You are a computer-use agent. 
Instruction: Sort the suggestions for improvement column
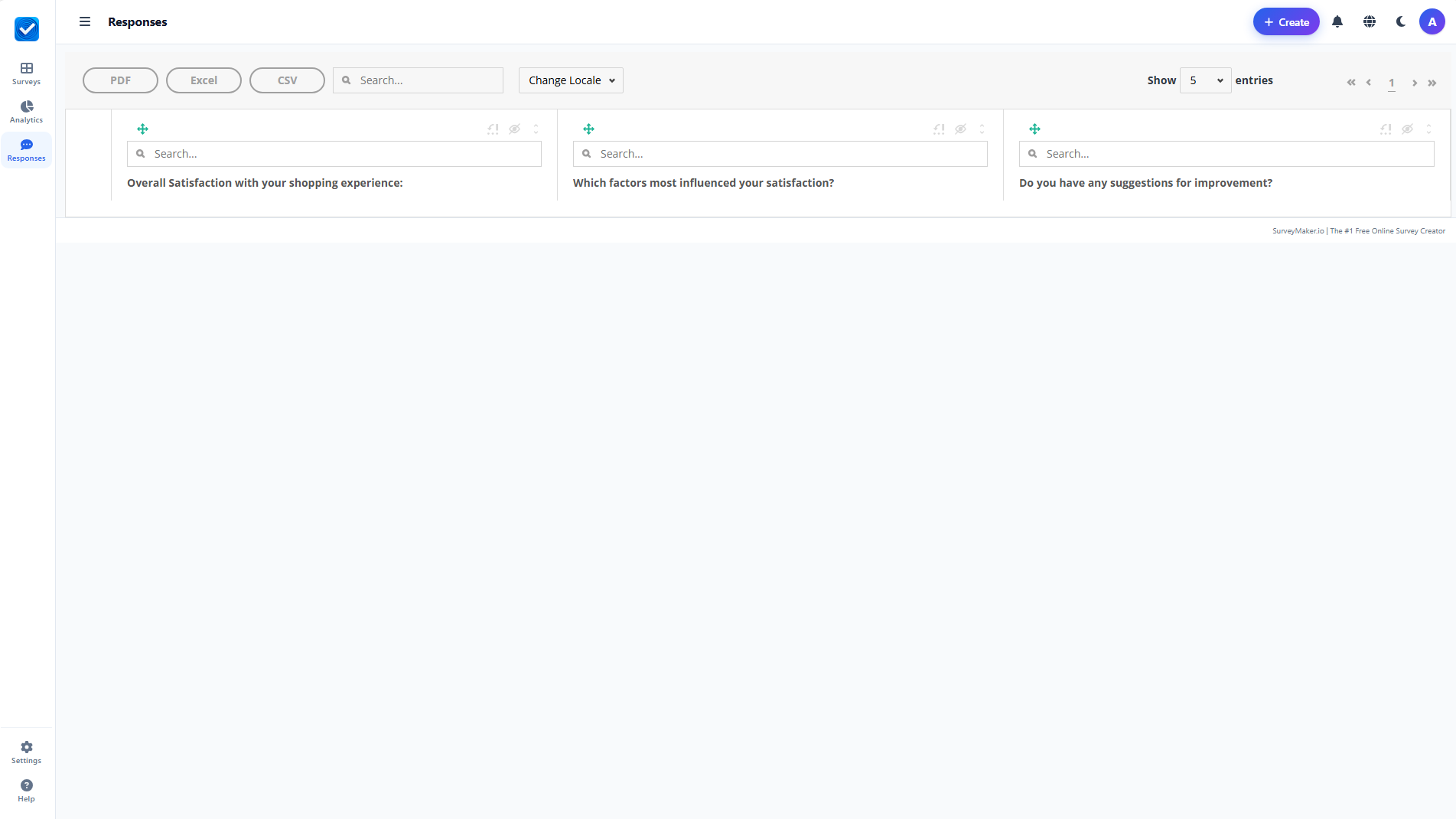[x=1428, y=129]
